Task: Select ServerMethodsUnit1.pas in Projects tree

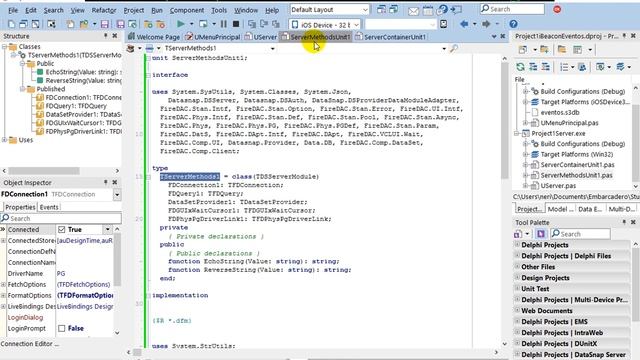Action: 576,176
